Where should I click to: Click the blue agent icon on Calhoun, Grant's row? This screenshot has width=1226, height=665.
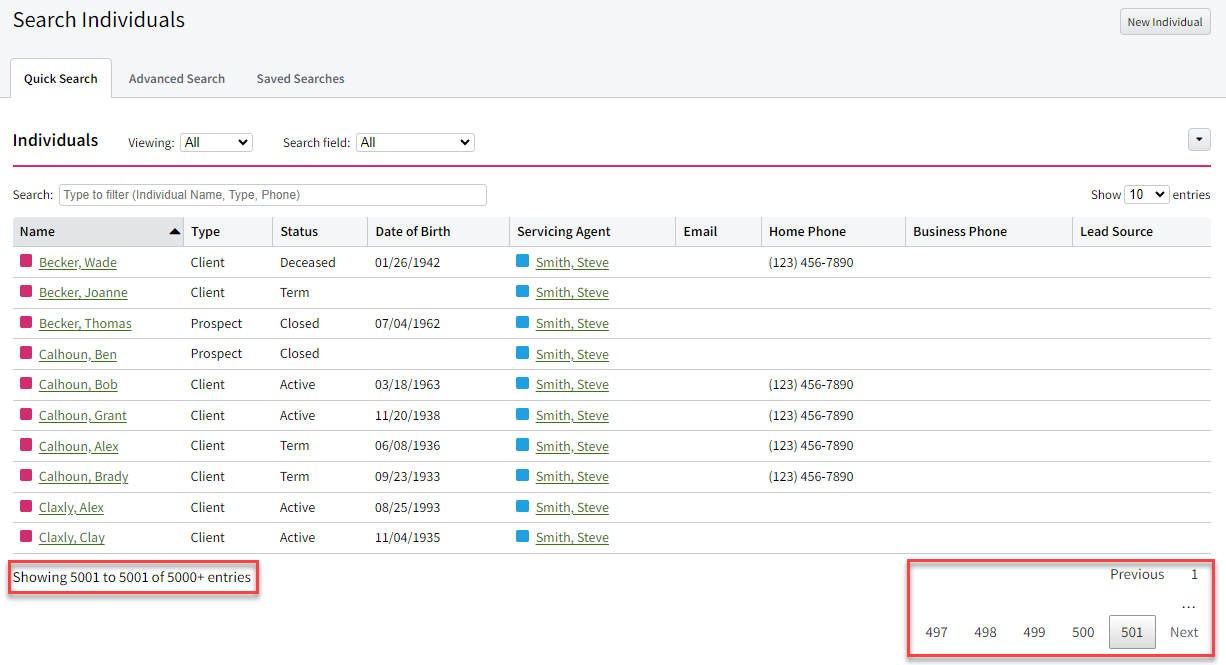[521, 415]
